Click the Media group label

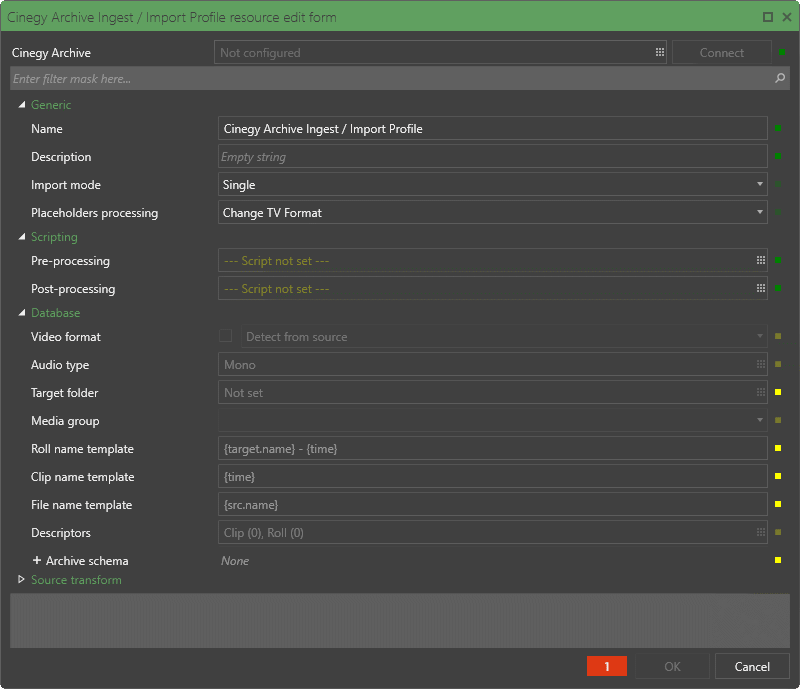click(65, 421)
